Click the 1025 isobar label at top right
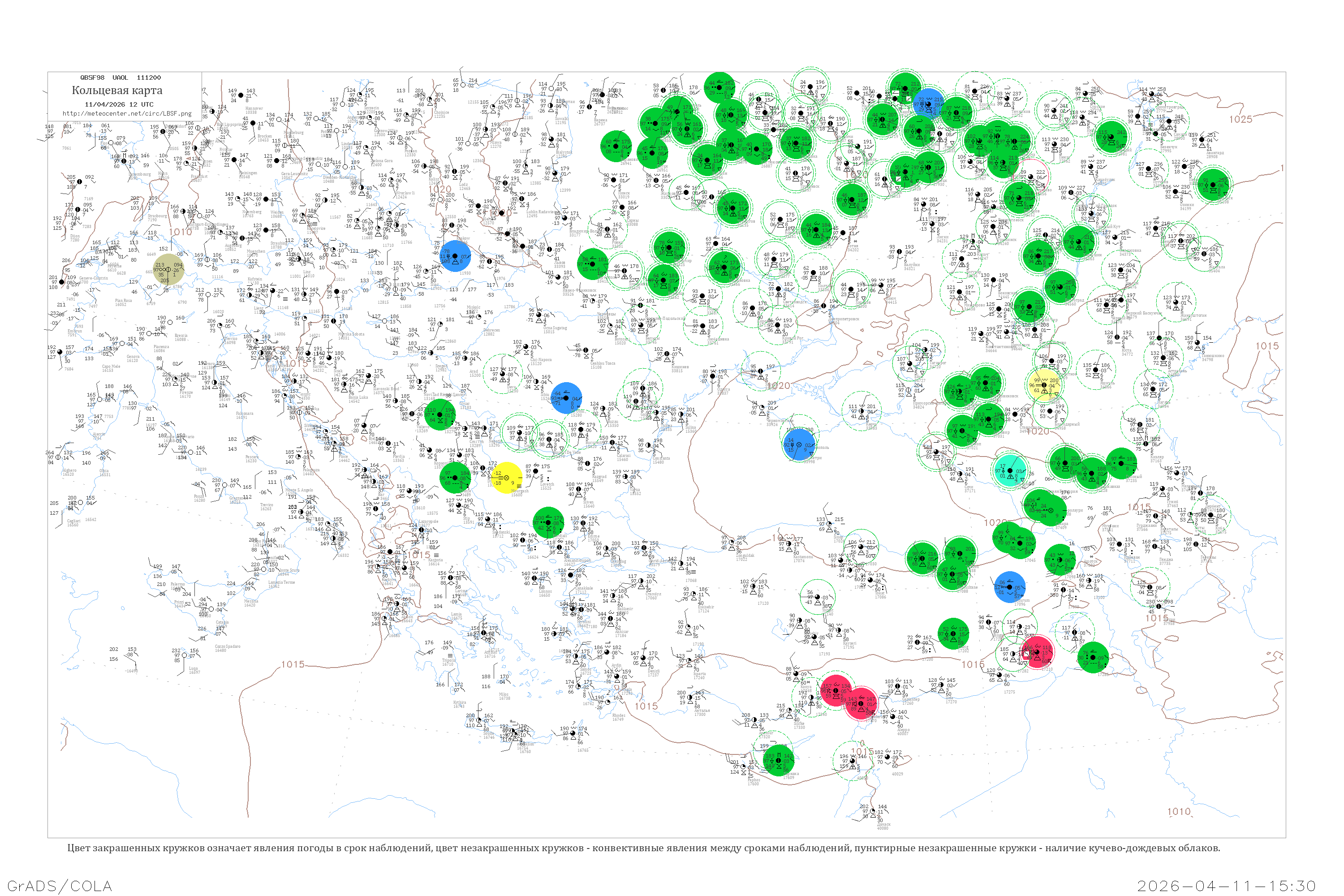This screenshot has height=896, width=1344. 1240,119
